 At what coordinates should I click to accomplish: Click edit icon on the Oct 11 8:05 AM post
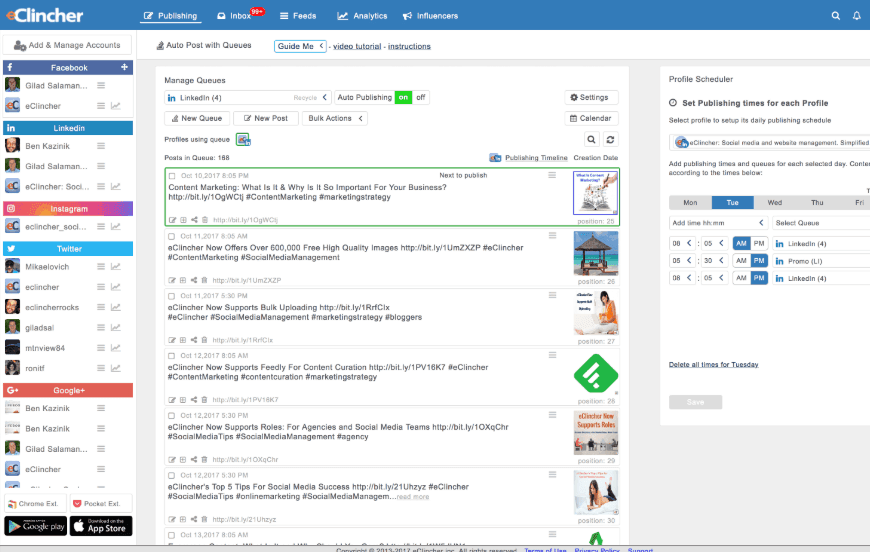point(172,280)
